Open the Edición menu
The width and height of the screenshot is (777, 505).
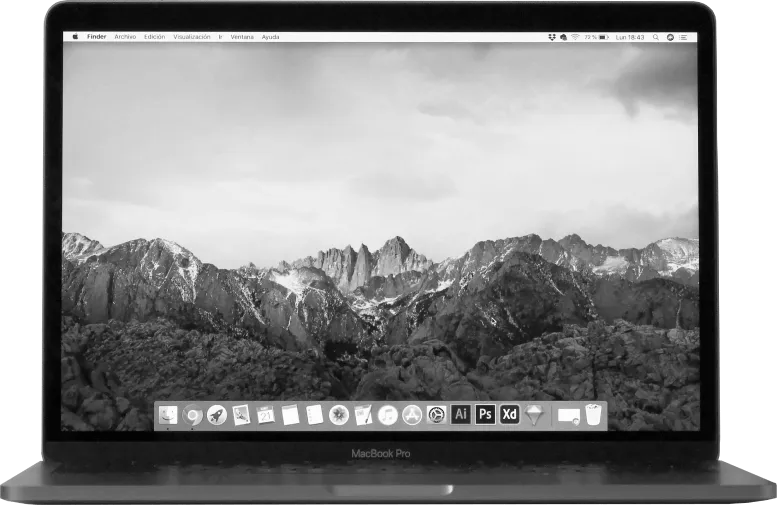pyautogui.click(x=154, y=37)
